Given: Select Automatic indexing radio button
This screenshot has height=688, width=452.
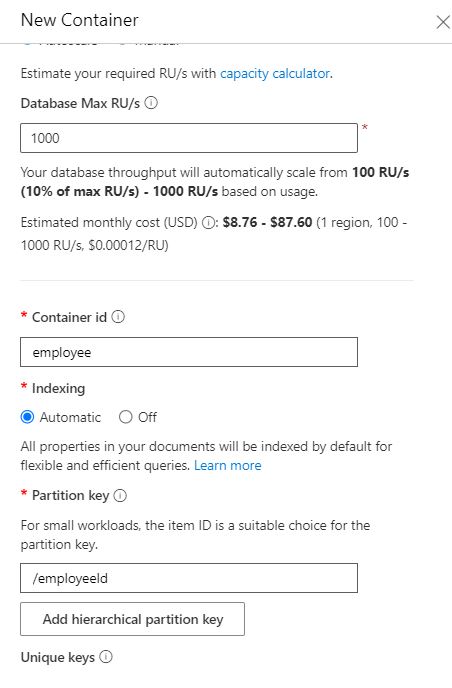Looking at the screenshot, I should tap(27, 417).
